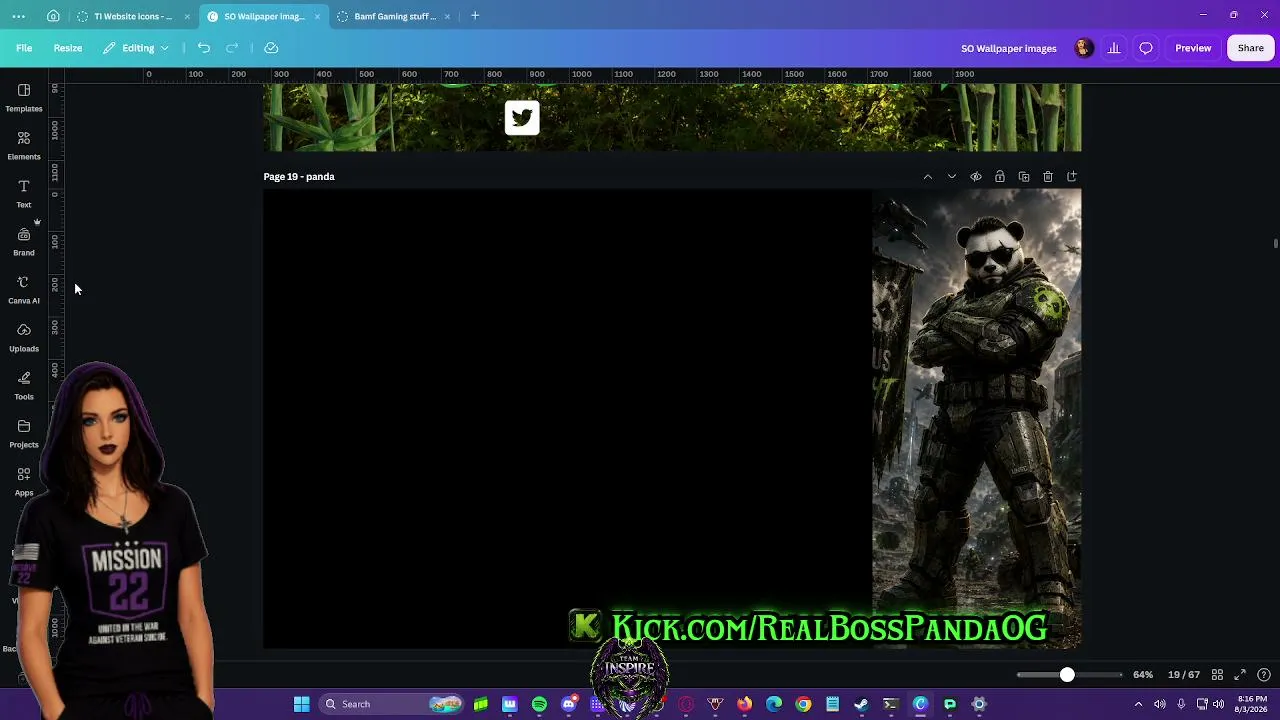
Task: Open the grid view of pages
Action: pos(1217,675)
